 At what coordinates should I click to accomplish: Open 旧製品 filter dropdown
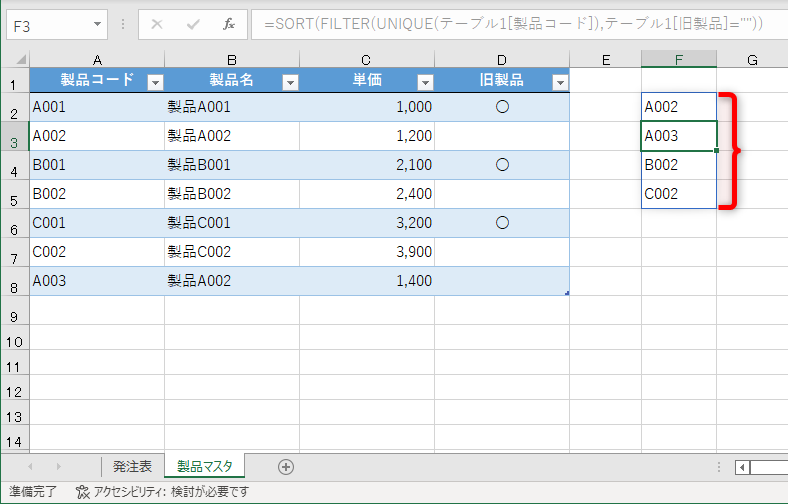[x=560, y=82]
